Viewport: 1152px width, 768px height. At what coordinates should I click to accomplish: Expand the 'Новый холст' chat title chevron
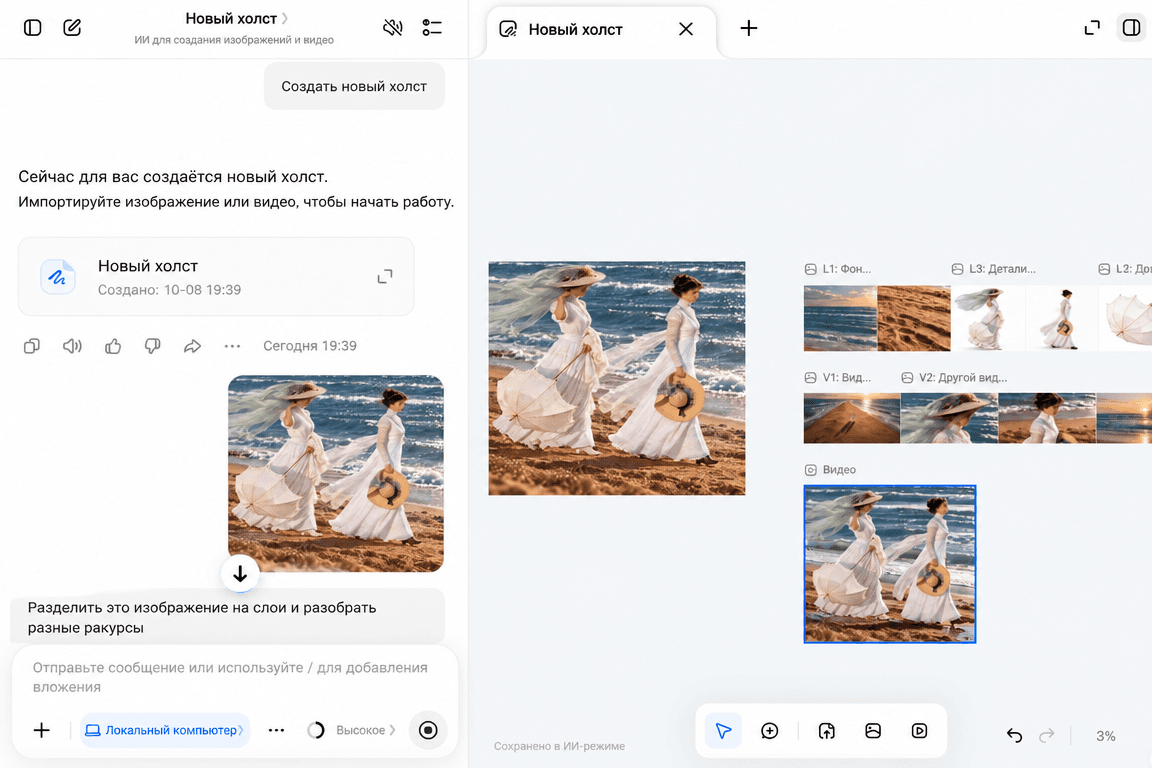(285, 18)
